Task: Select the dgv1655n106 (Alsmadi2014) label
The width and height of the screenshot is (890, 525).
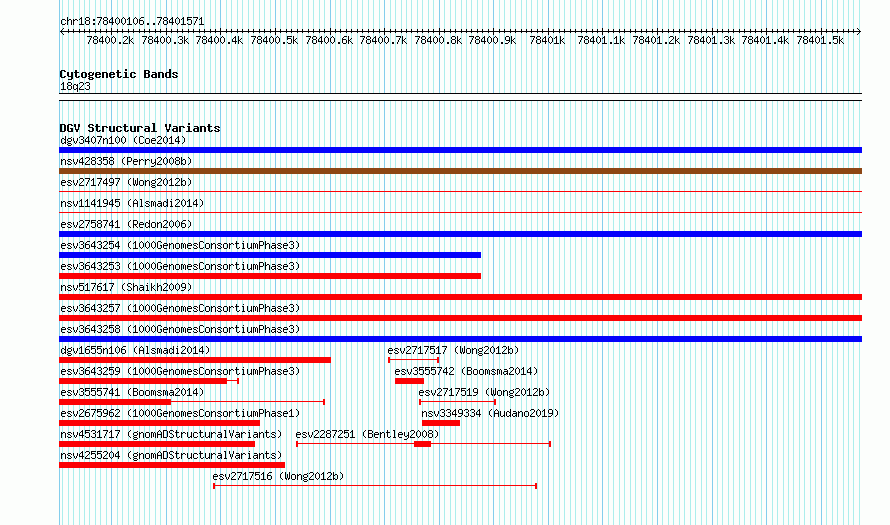Action: coord(135,350)
